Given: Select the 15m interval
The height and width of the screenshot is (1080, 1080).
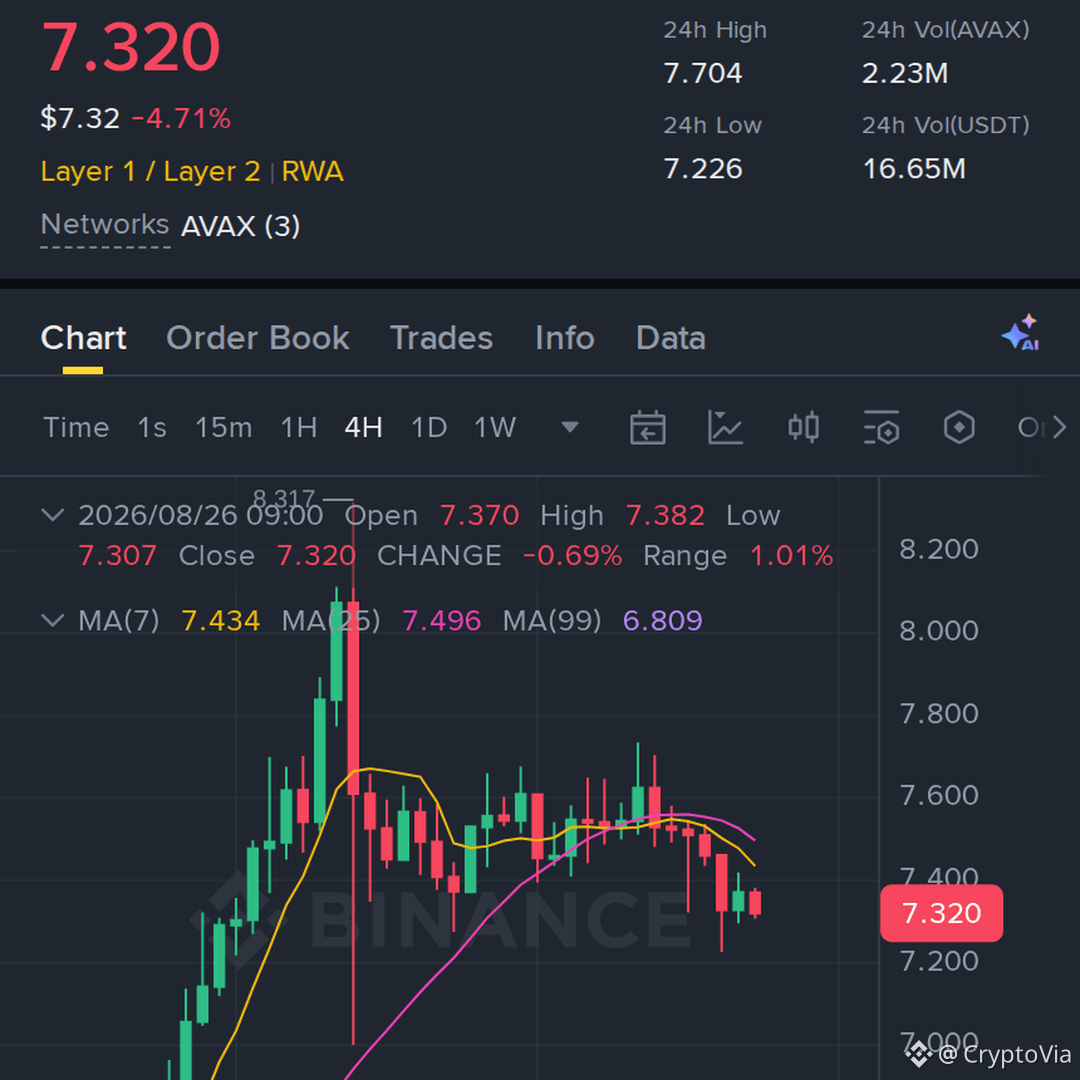Looking at the screenshot, I should click(224, 428).
